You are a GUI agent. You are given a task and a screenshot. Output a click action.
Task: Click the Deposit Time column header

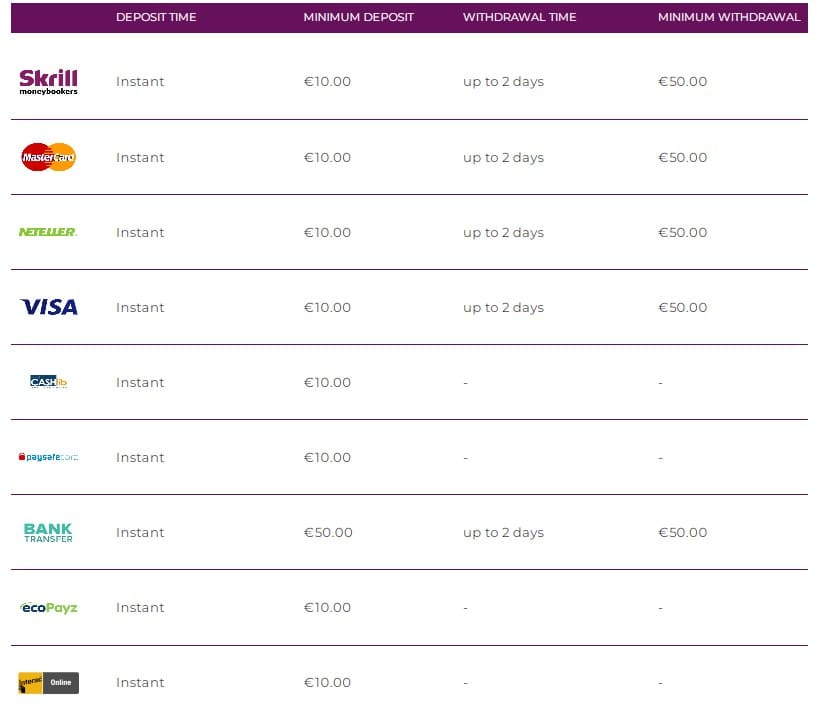coord(156,17)
